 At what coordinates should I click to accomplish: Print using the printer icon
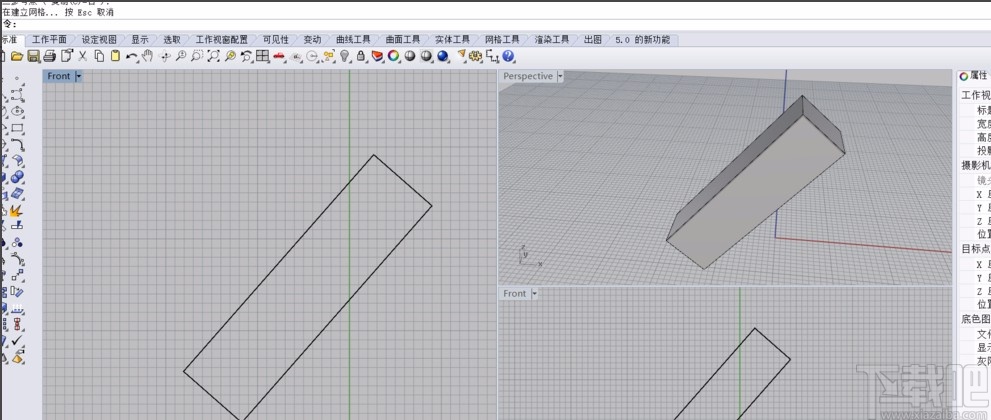(x=50, y=56)
